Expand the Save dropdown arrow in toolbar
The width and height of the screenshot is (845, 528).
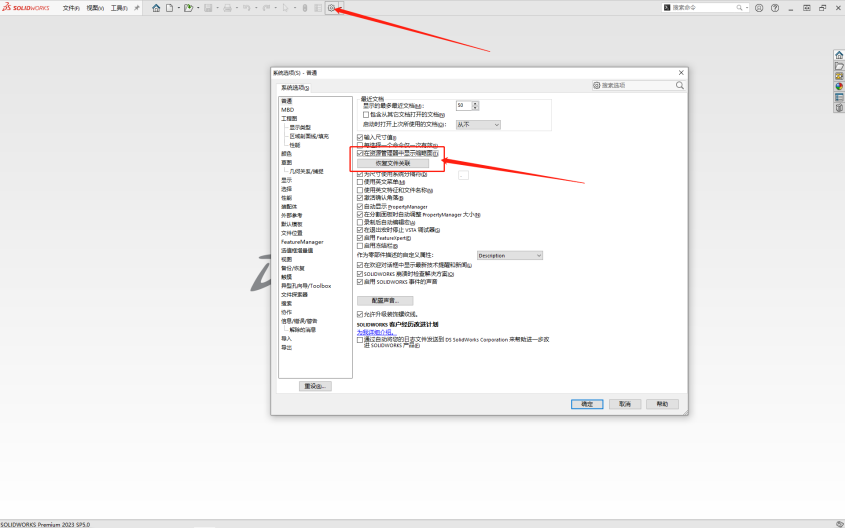(x=217, y=8)
